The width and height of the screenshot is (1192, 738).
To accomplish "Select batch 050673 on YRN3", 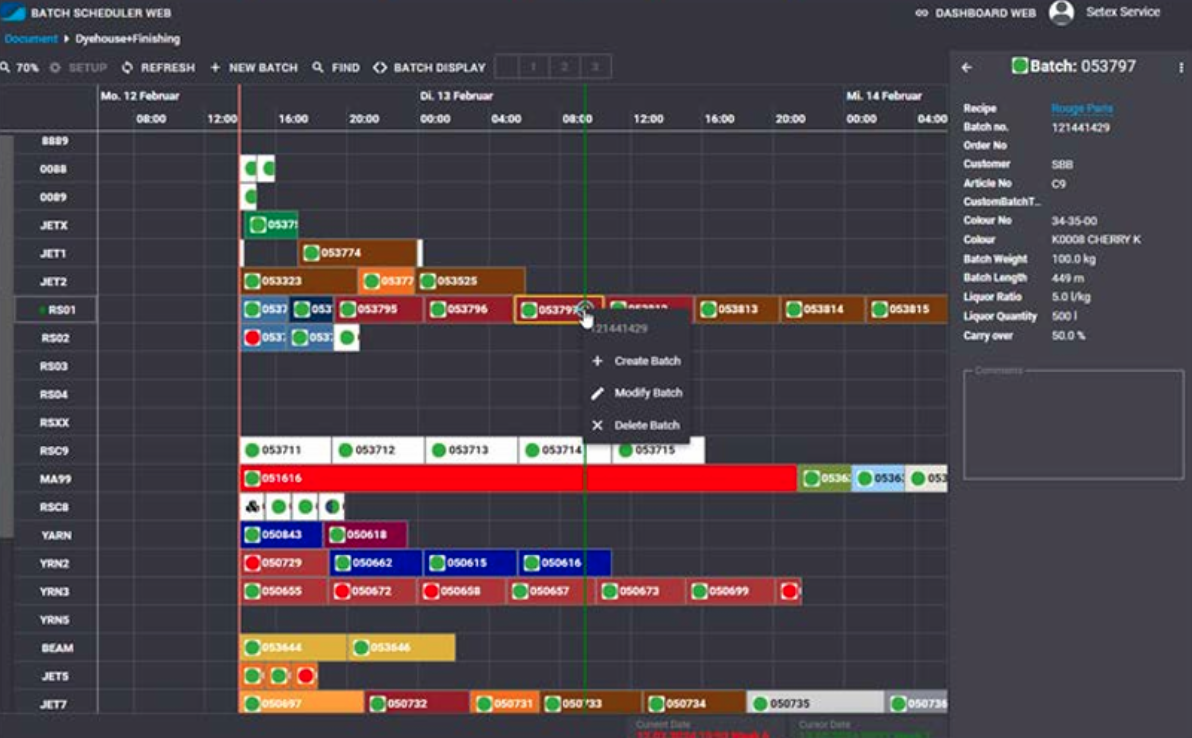I will click(x=640, y=591).
